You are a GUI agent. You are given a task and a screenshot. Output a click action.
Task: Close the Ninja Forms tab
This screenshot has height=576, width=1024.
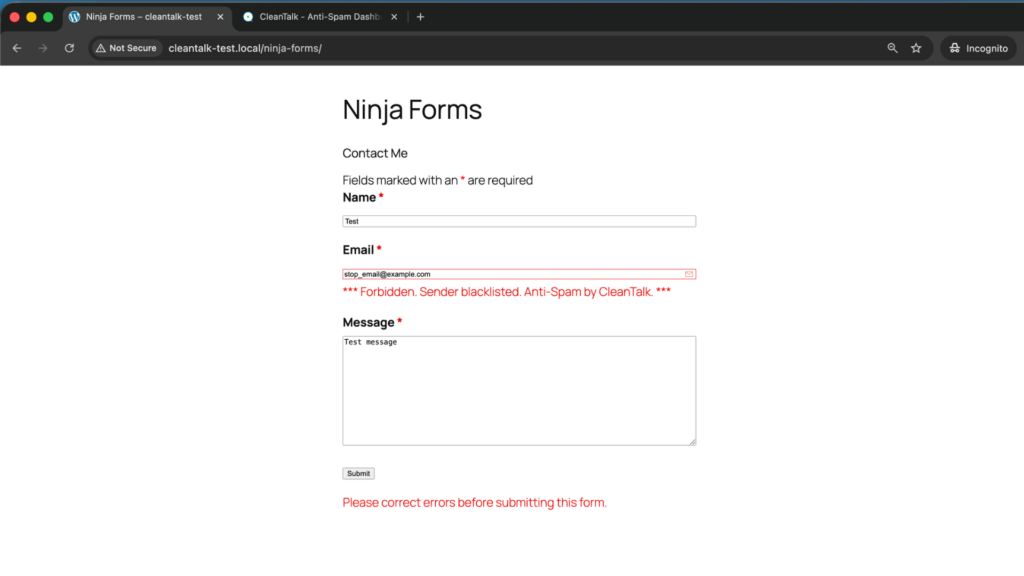point(220,17)
